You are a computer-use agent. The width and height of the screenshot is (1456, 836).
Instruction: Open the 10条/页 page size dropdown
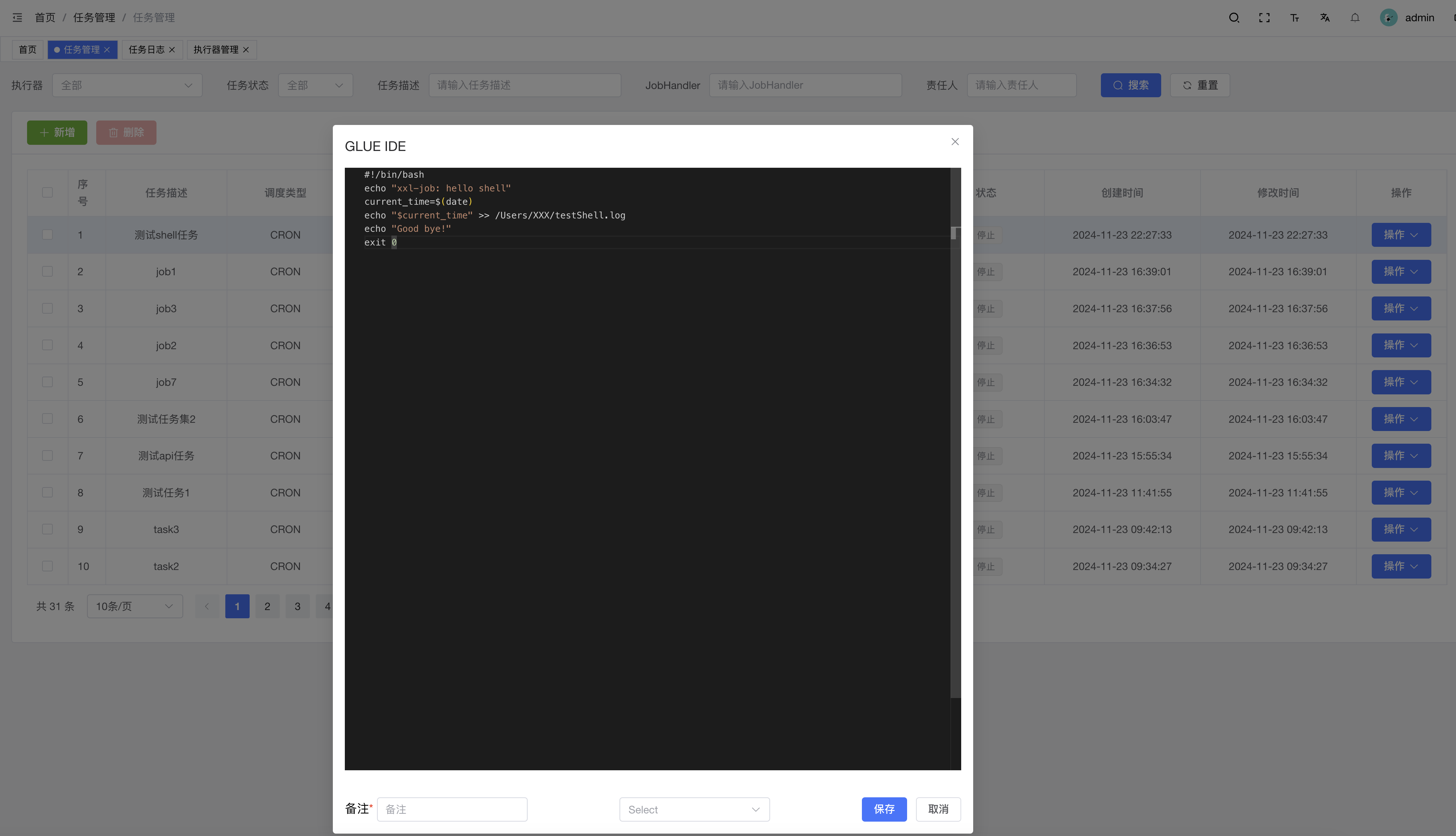pos(134,606)
